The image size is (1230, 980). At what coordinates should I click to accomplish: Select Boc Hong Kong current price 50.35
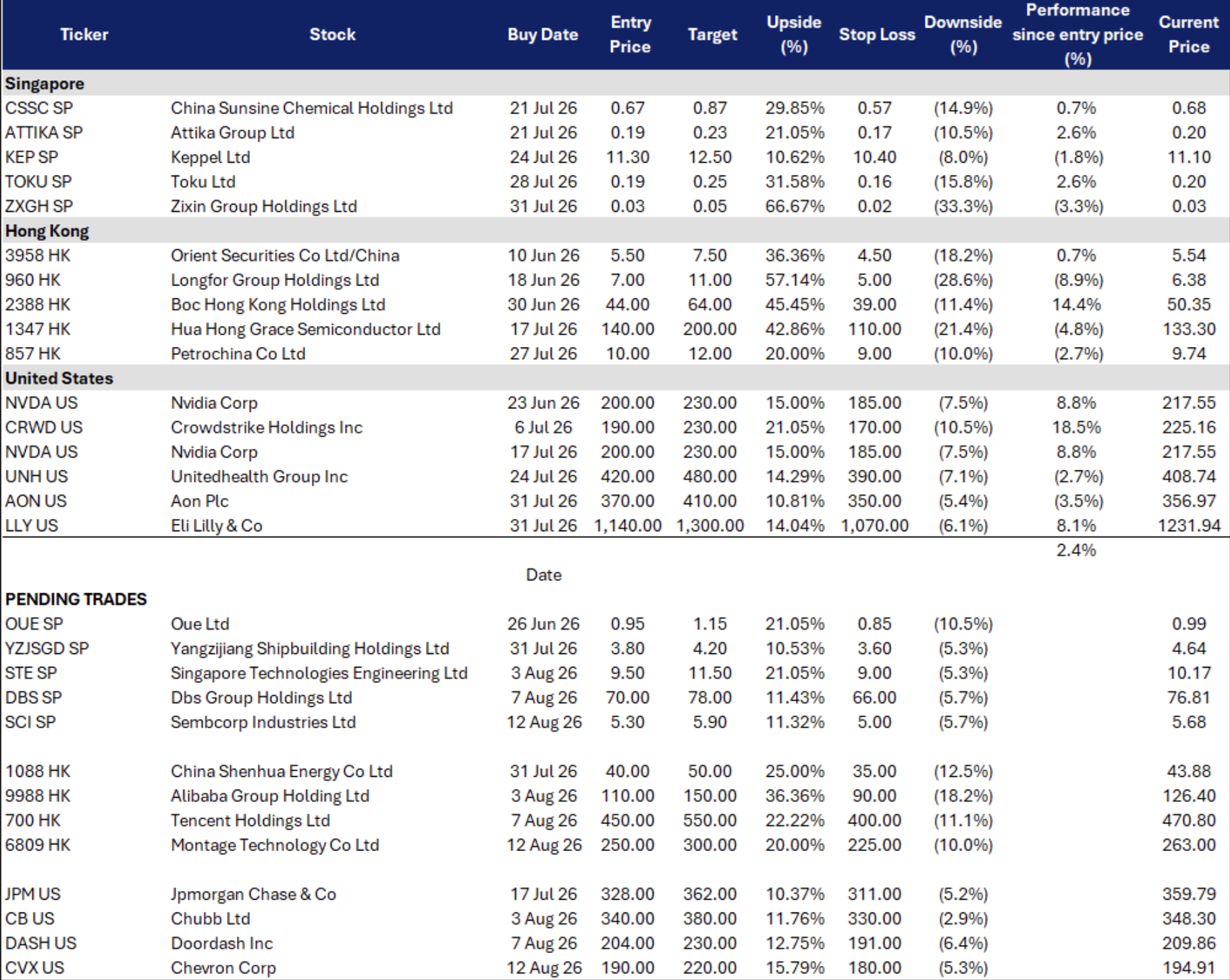pyautogui.click(x=1189, y=304)
